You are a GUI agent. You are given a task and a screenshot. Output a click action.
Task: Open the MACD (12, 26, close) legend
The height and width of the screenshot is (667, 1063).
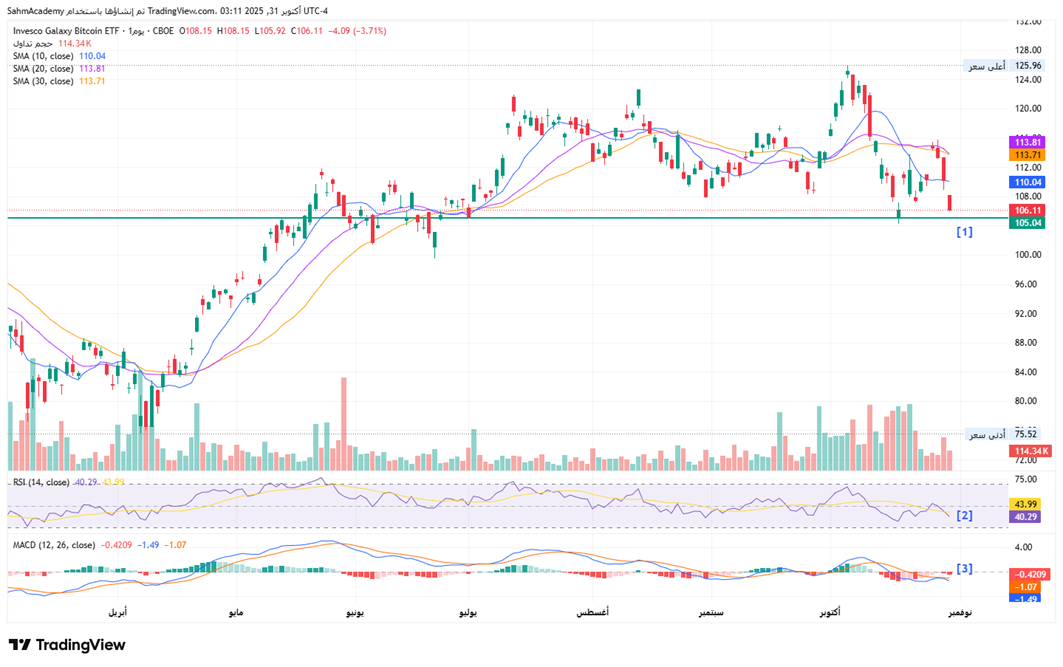(x=54, y=545)
